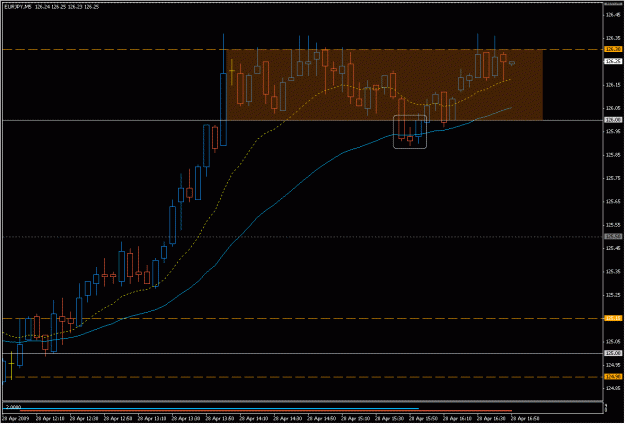Click the red line in indicator subwindow

[x=265, y=410]
